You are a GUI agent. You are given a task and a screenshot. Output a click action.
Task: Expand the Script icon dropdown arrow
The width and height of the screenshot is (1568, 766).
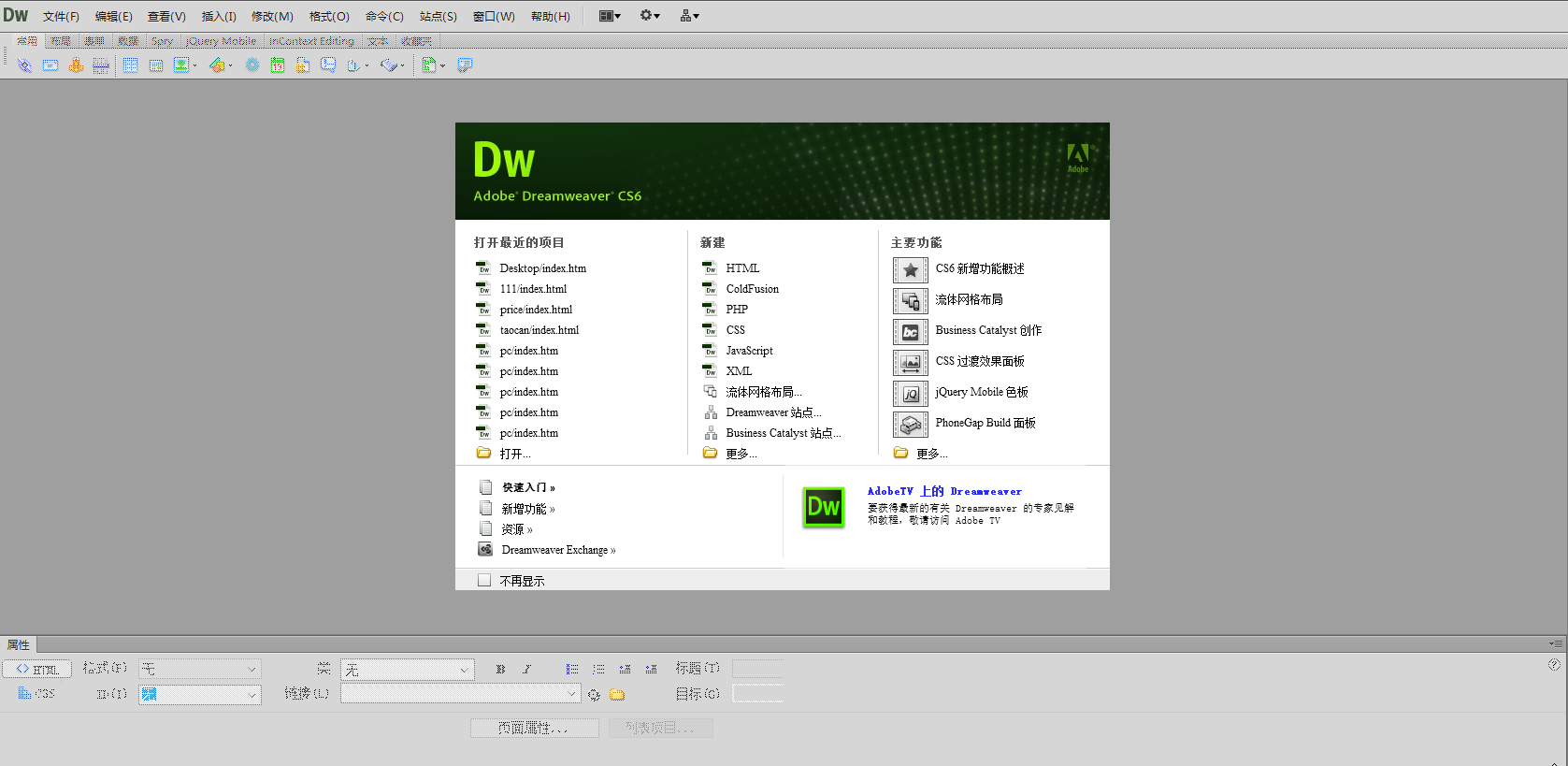[x=402, y=65]
